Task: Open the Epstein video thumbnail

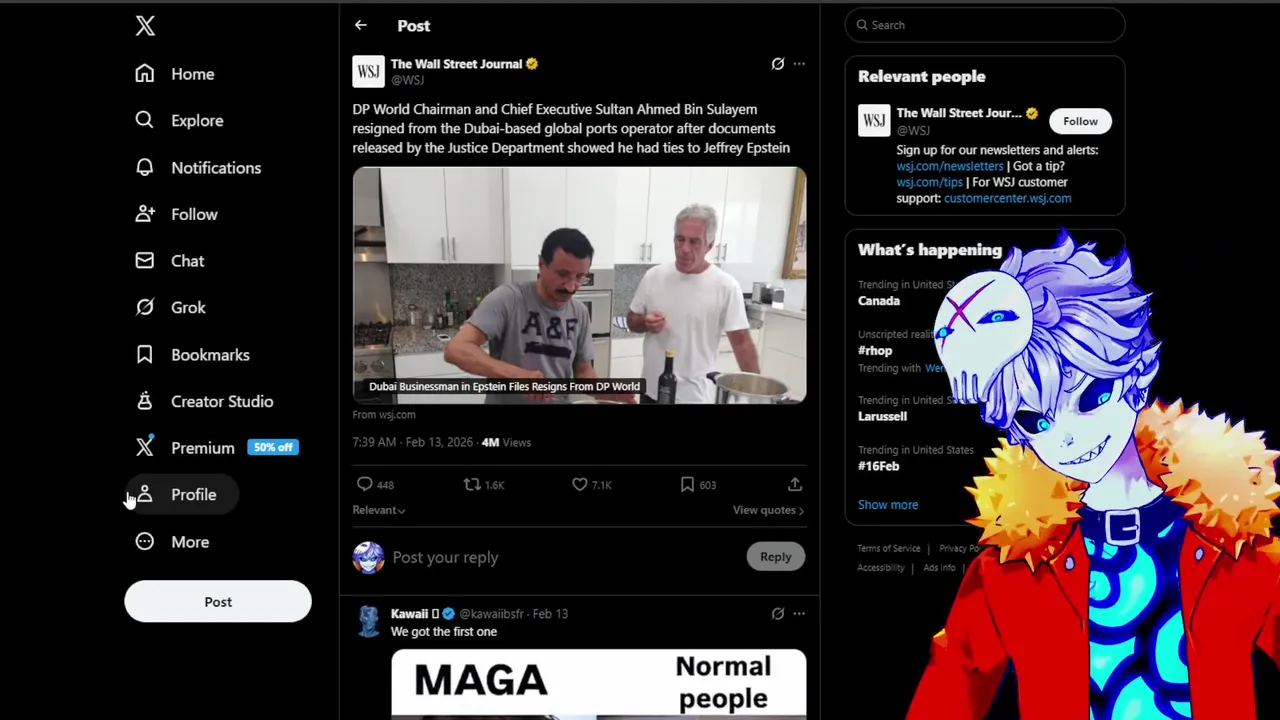Action: point(579,286)
